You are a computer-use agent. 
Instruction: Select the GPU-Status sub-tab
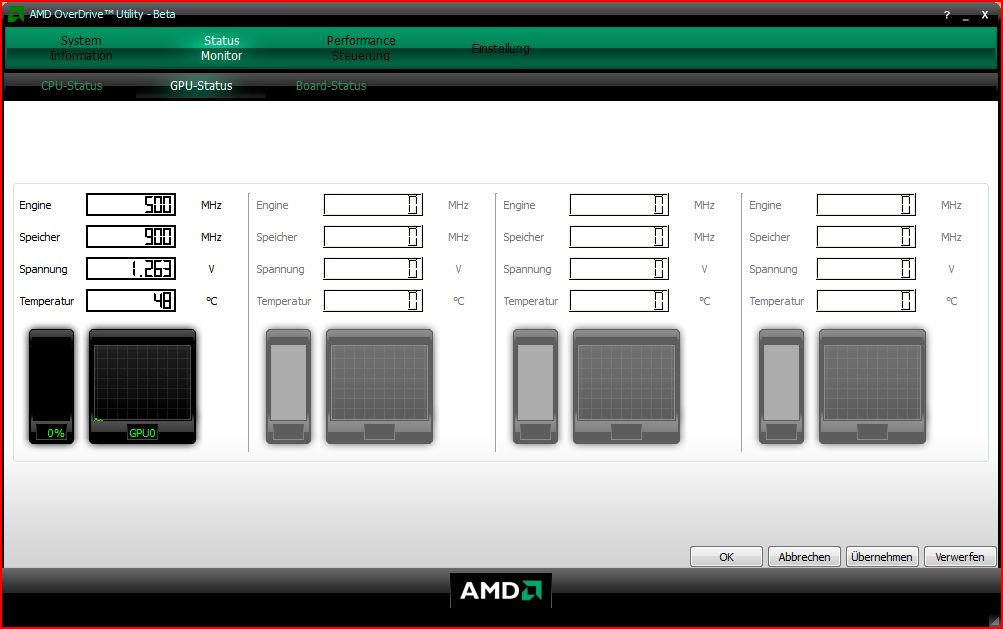[x=201, y=86]
